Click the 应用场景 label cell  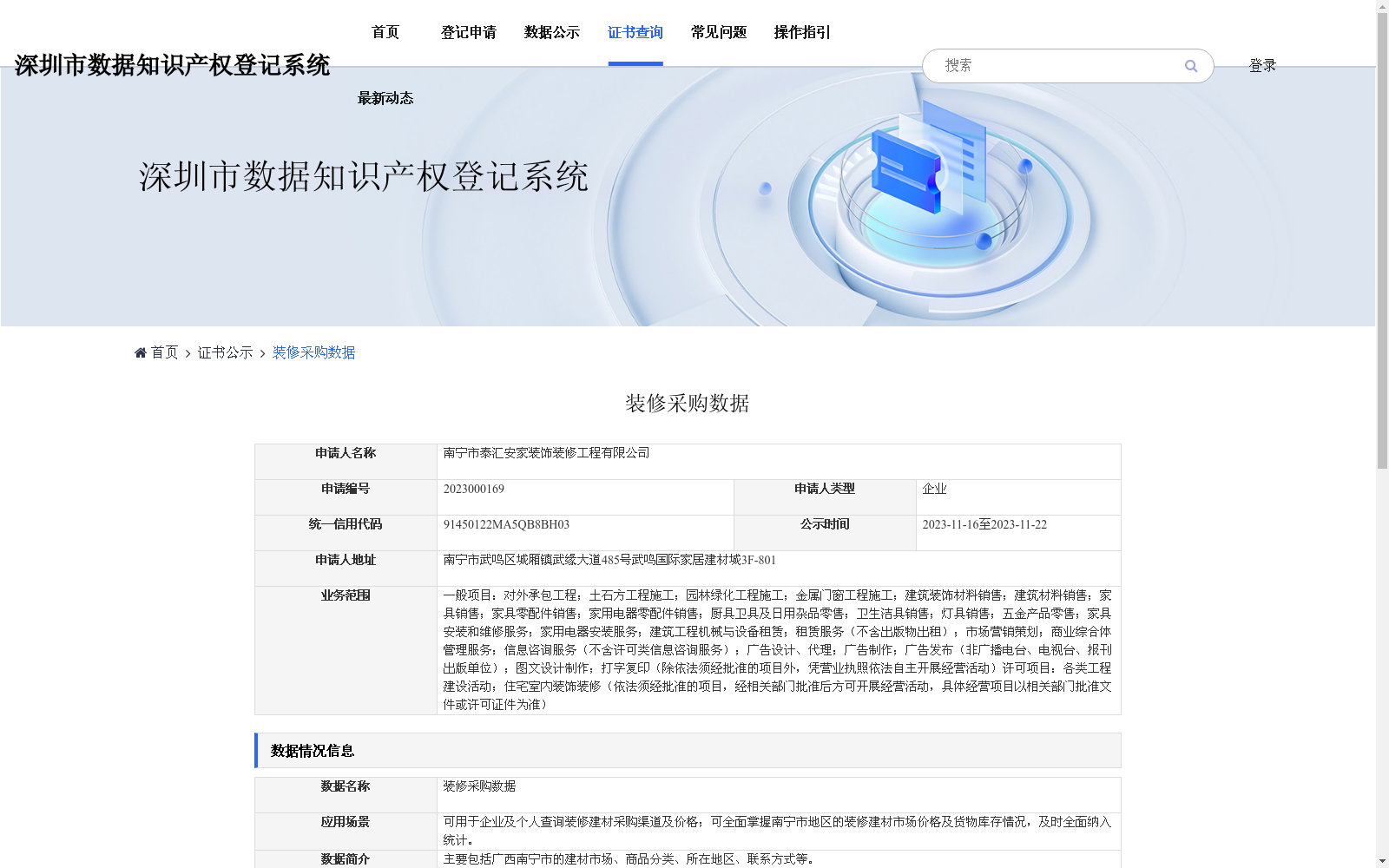tap(346, 832)
